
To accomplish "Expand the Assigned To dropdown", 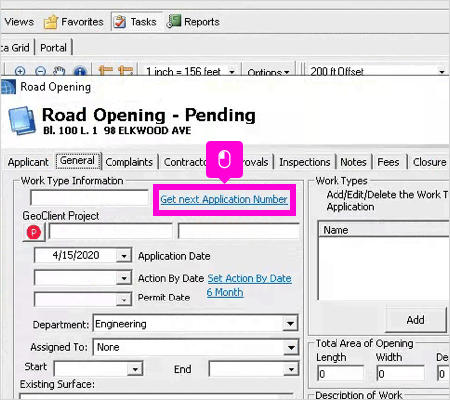I will tap(291, 347).
